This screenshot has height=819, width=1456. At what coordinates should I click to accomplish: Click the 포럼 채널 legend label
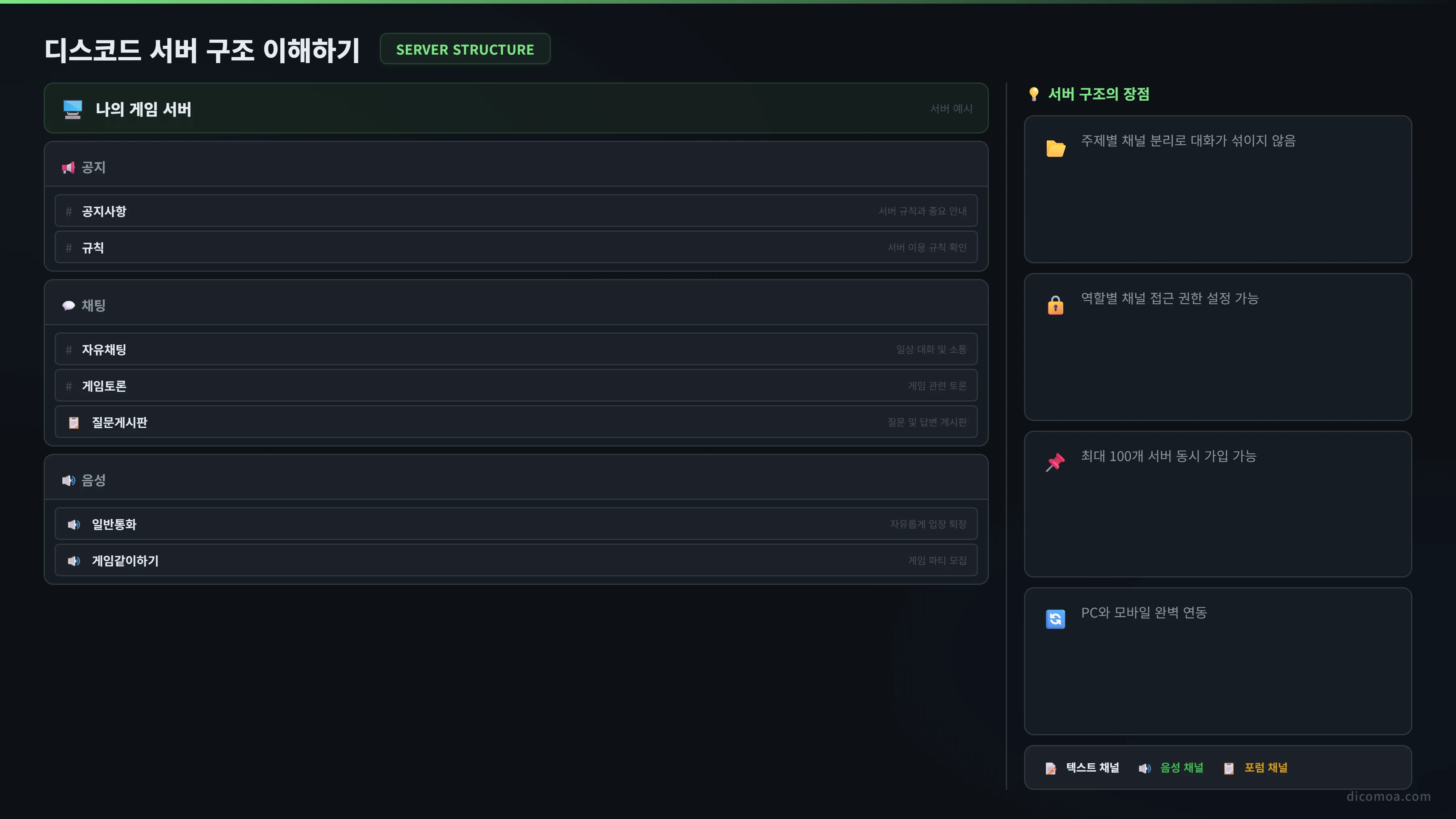click(x=1266, y=768)
